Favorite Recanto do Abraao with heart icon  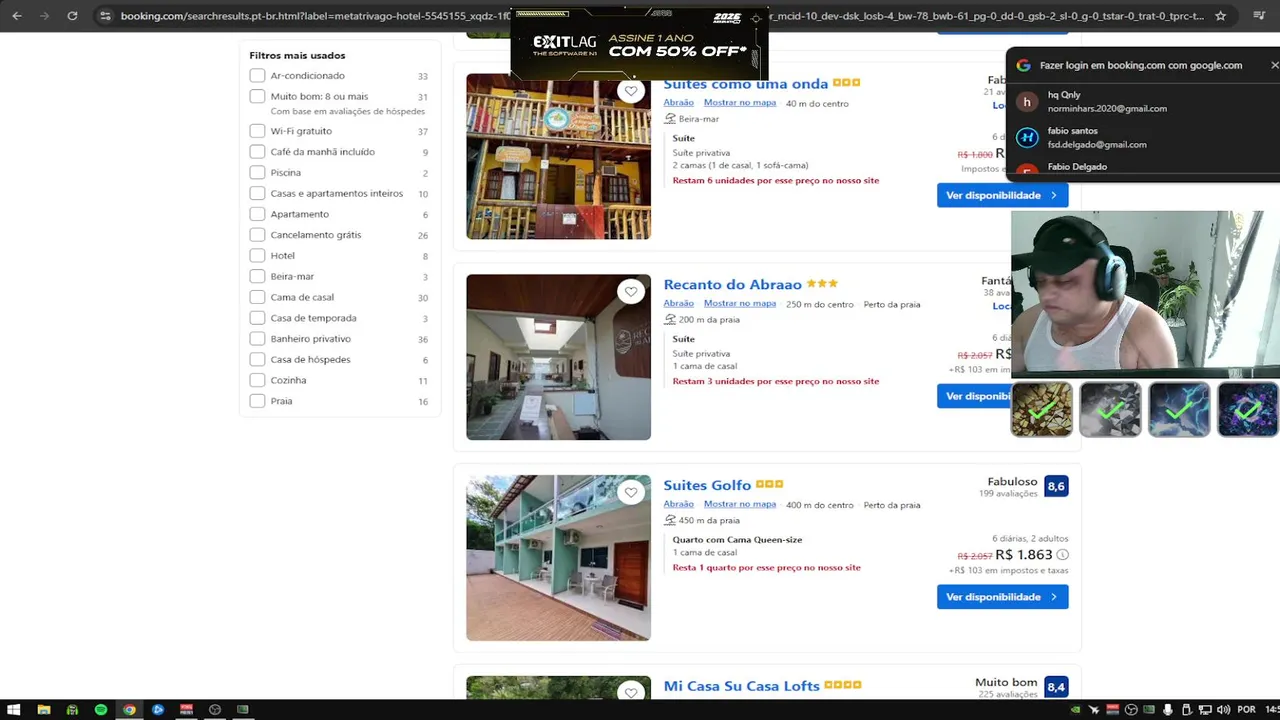tap(631, 291)
